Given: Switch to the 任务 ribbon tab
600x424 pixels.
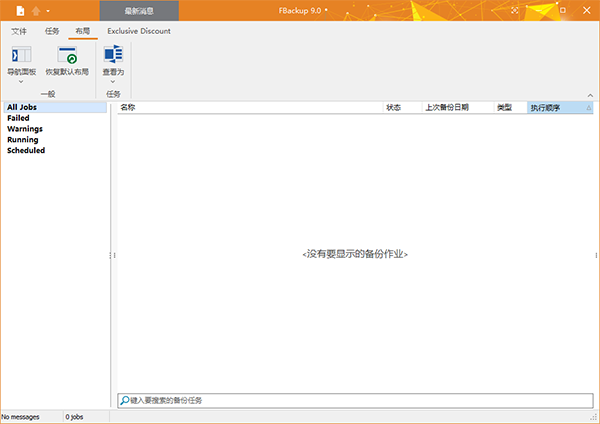Looking at the screenshot, I should click(x=52, y=31).
